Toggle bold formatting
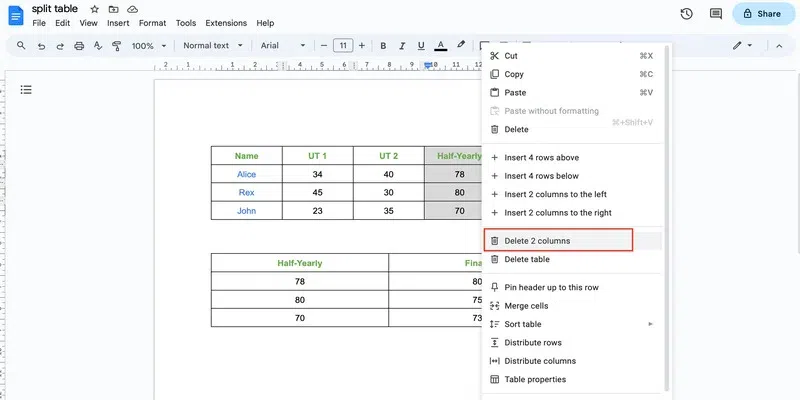 (x=383, y=46)
